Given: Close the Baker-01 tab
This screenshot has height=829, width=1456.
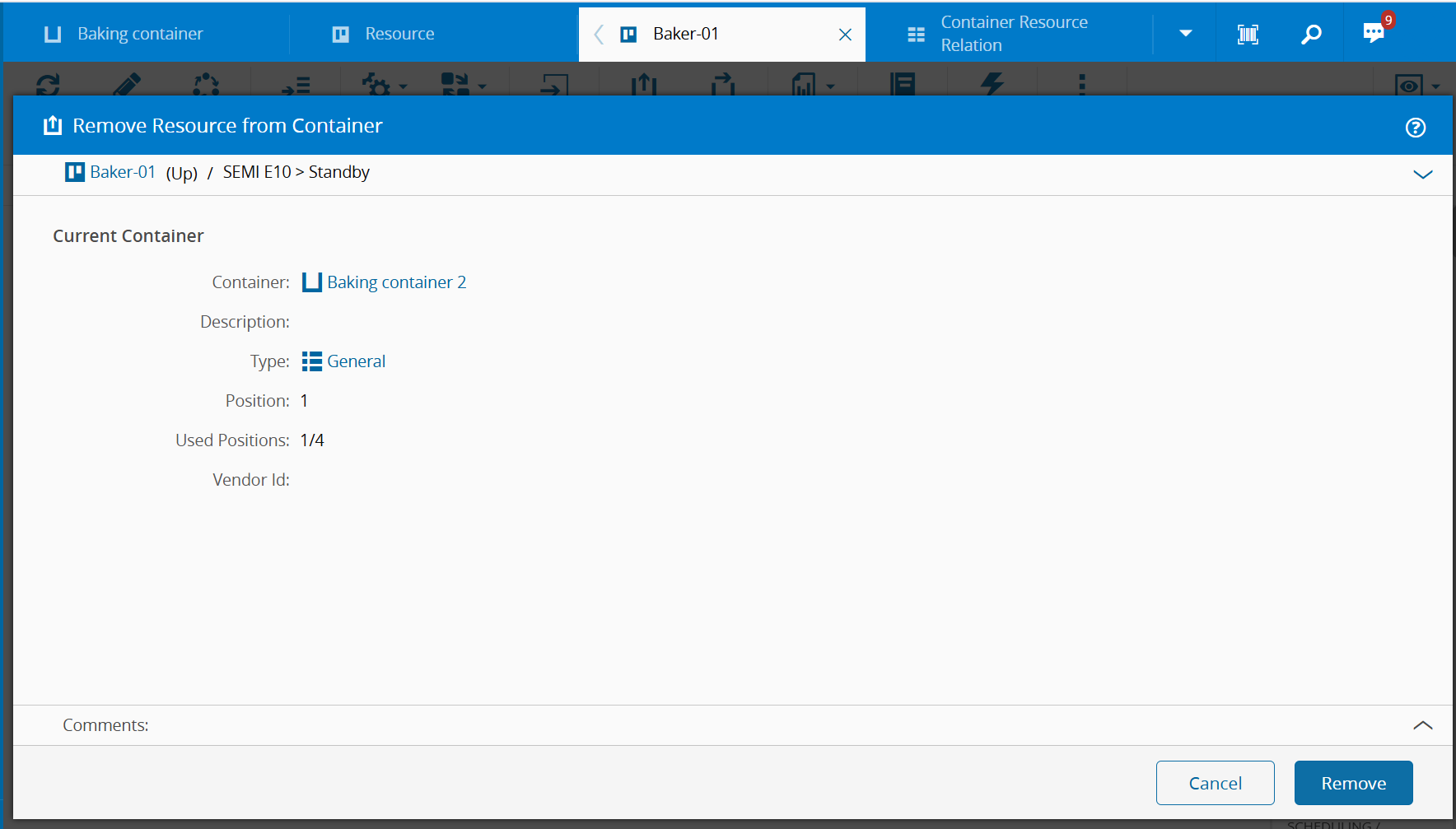Looking at the screenshot, I should [x=845, y=35].
